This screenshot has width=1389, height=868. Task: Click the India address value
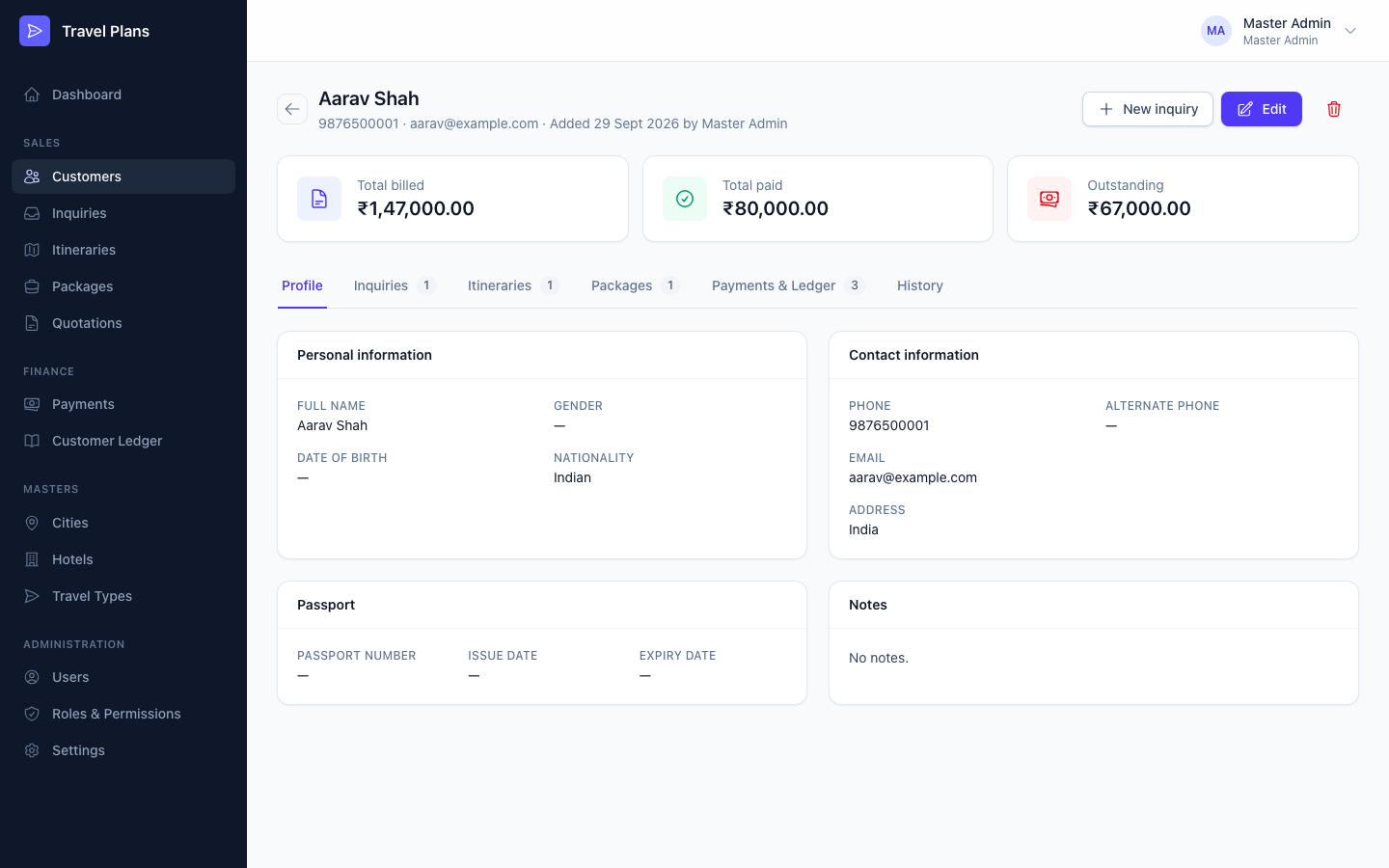[x=863, y=529]
